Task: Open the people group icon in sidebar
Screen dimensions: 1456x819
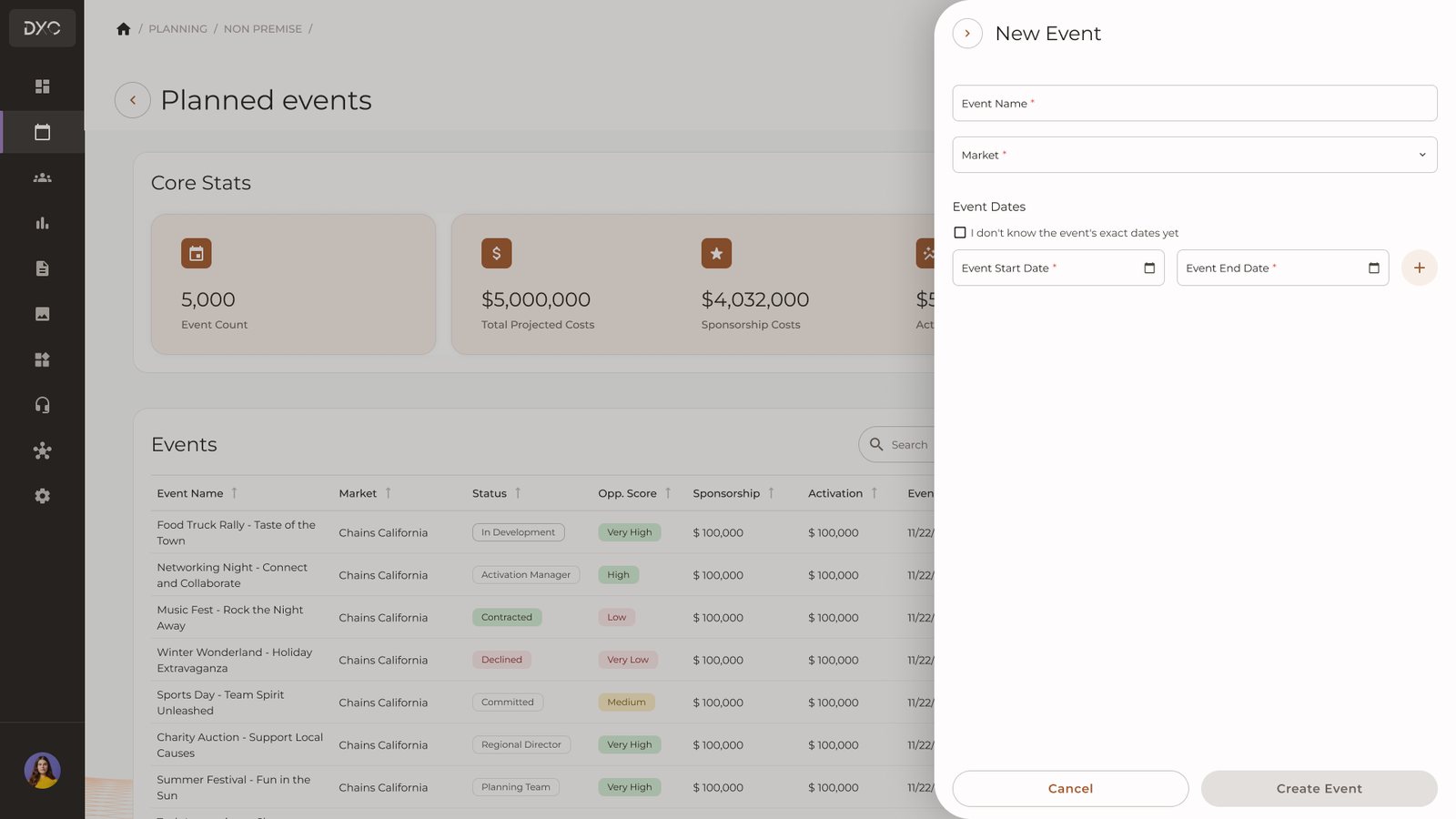Action: coord(42,177)
